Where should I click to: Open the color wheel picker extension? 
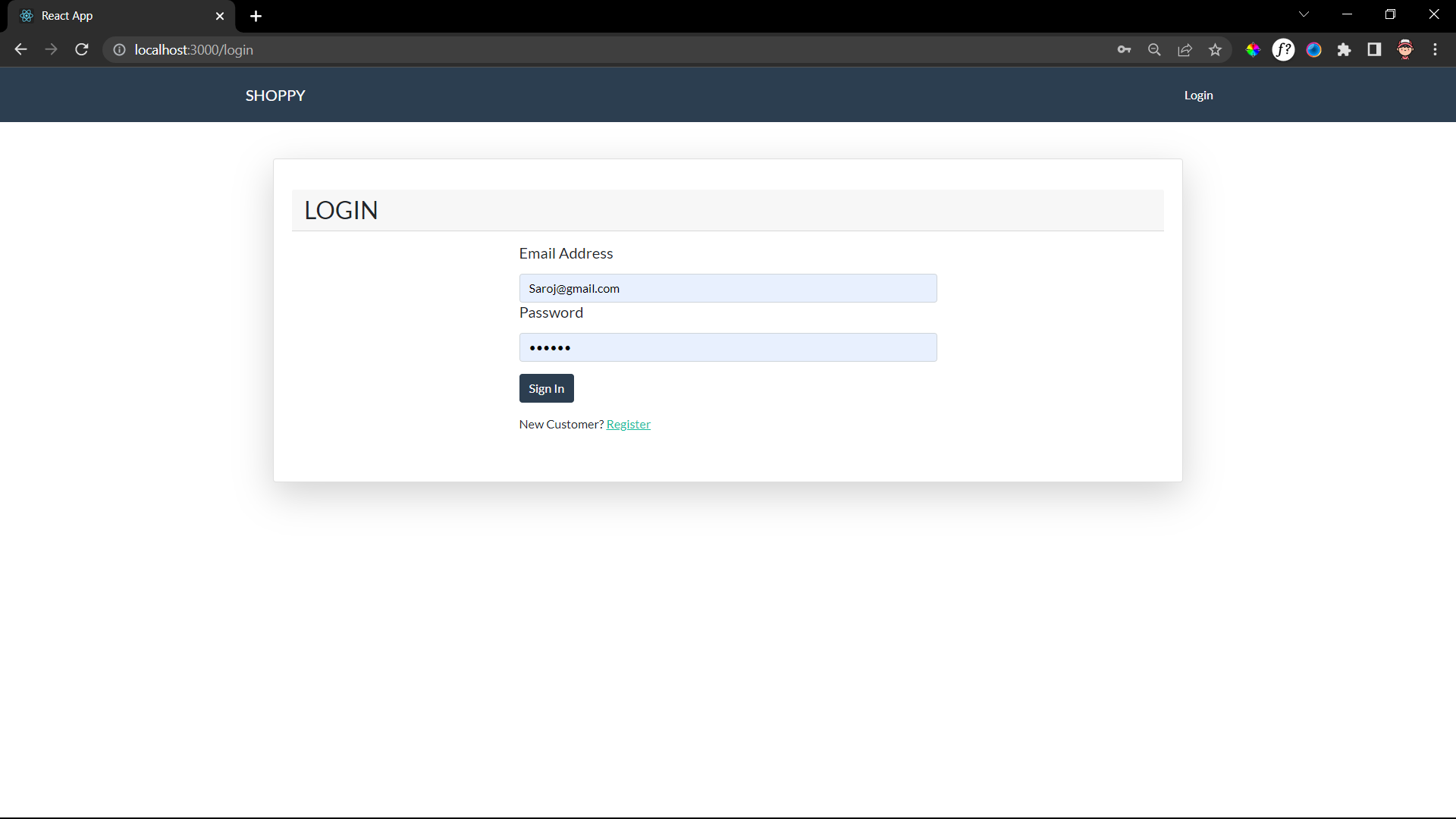coord(1254,49)
